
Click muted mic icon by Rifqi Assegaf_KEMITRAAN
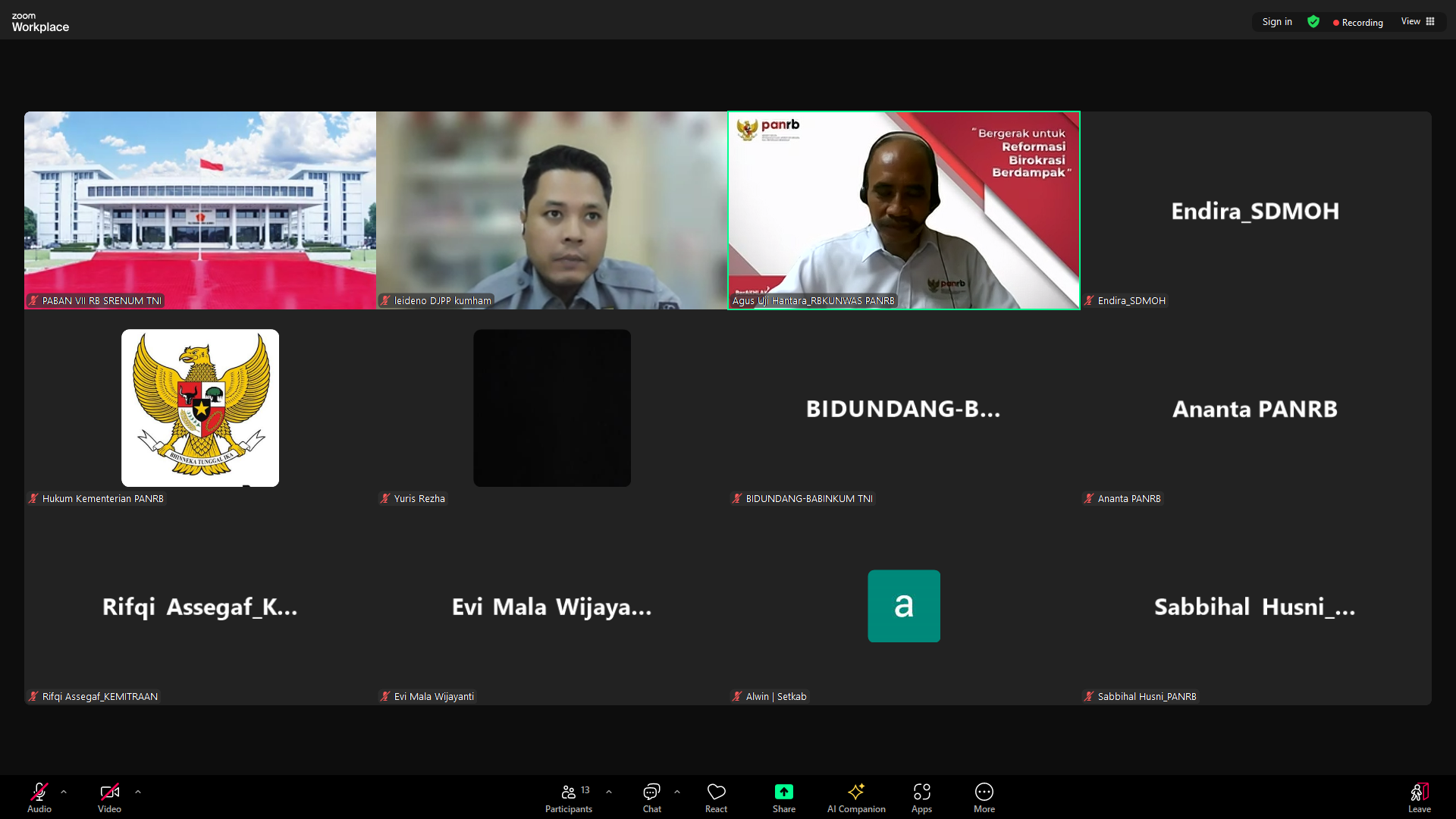click(33, 696)
